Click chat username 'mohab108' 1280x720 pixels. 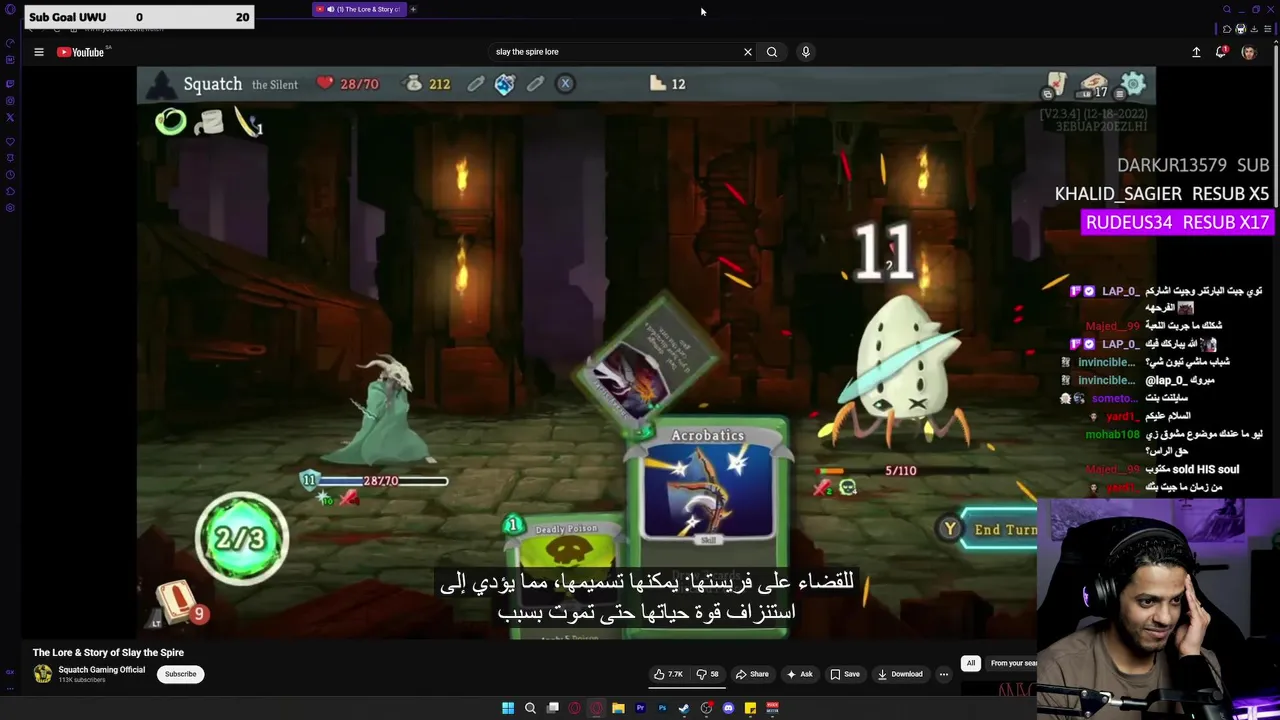click(1112, 434)
